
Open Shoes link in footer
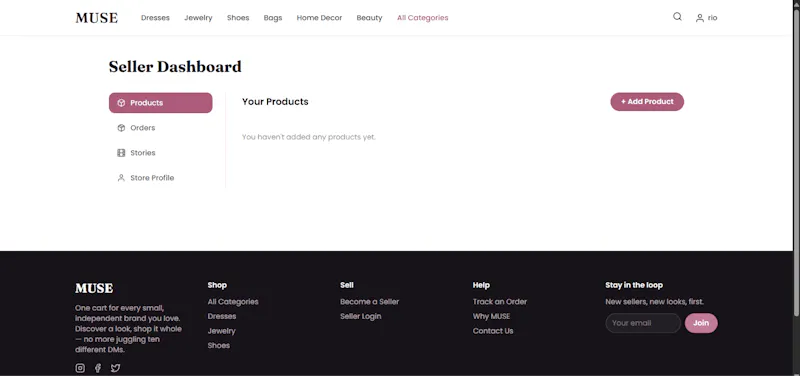click(219, 345)
